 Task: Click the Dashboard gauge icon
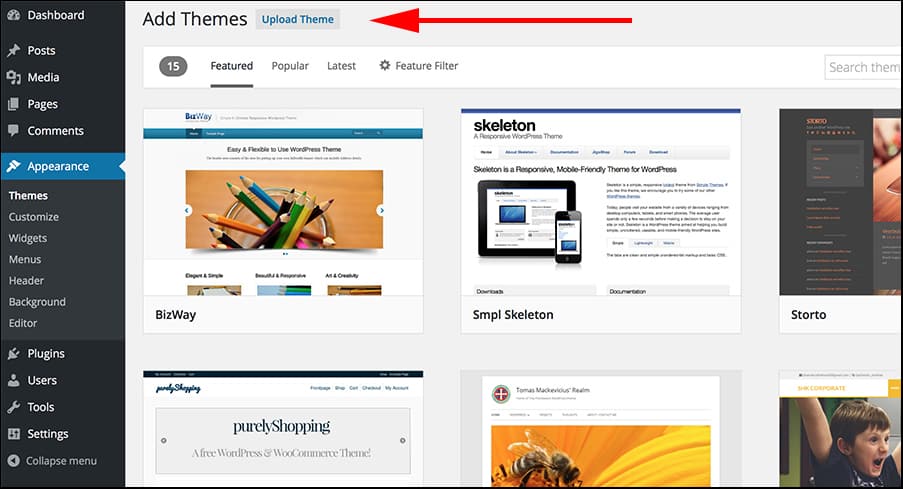pyautogui.click(x=14, y=15)
